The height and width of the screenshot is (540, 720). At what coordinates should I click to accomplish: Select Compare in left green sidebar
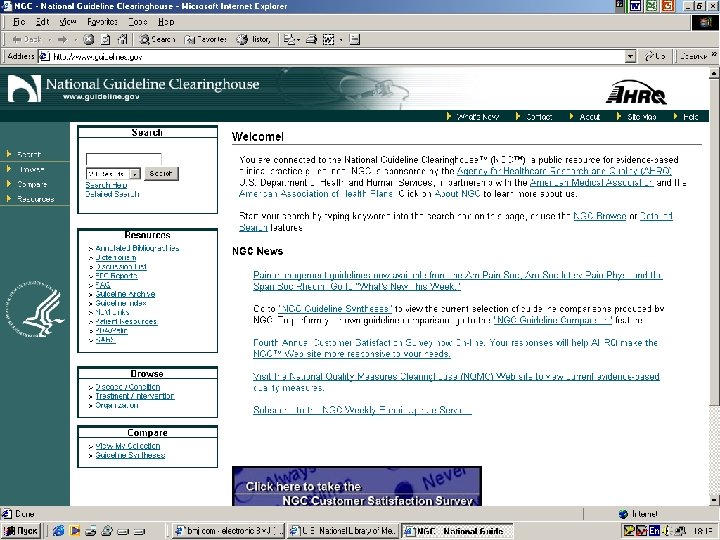coord(32,184)
